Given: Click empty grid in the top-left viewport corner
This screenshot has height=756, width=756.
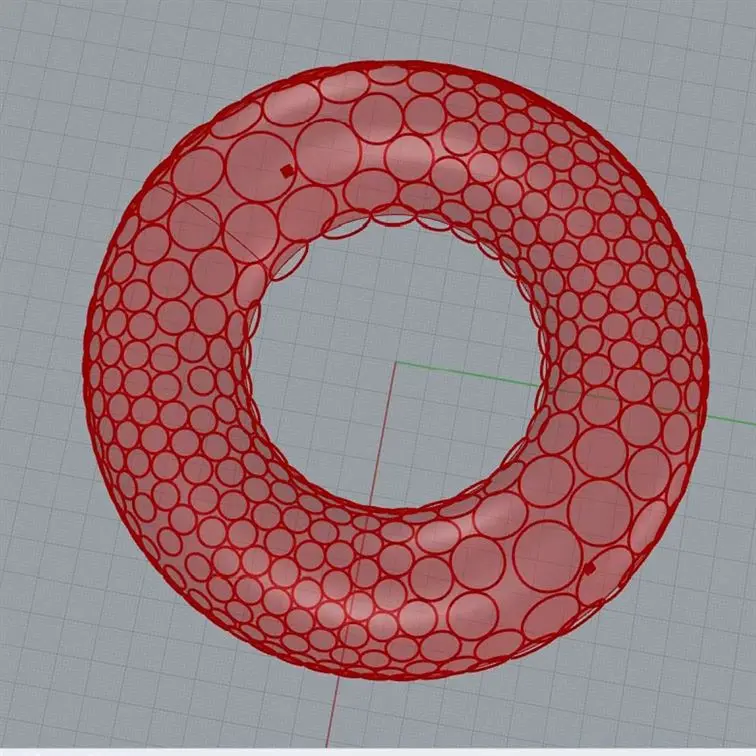Looking at the screenshot, I should pyautogui.click(x=40, y=40).
